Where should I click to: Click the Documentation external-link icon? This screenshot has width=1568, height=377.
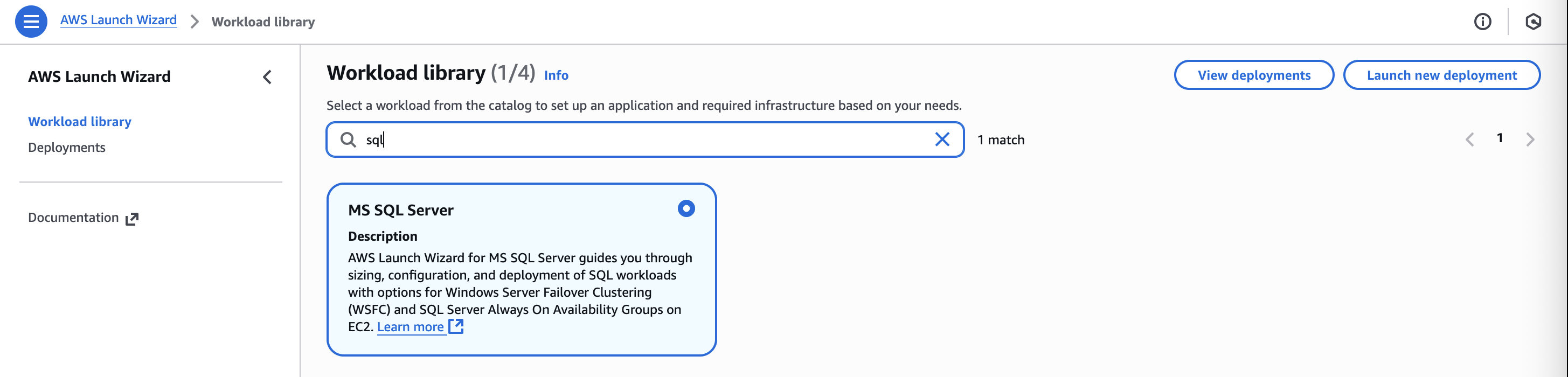click(132, 219)
